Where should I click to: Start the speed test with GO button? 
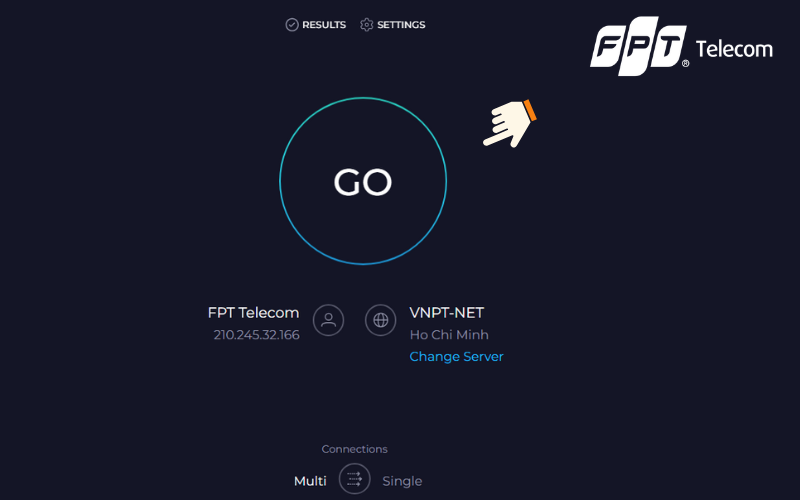point(363,181)
